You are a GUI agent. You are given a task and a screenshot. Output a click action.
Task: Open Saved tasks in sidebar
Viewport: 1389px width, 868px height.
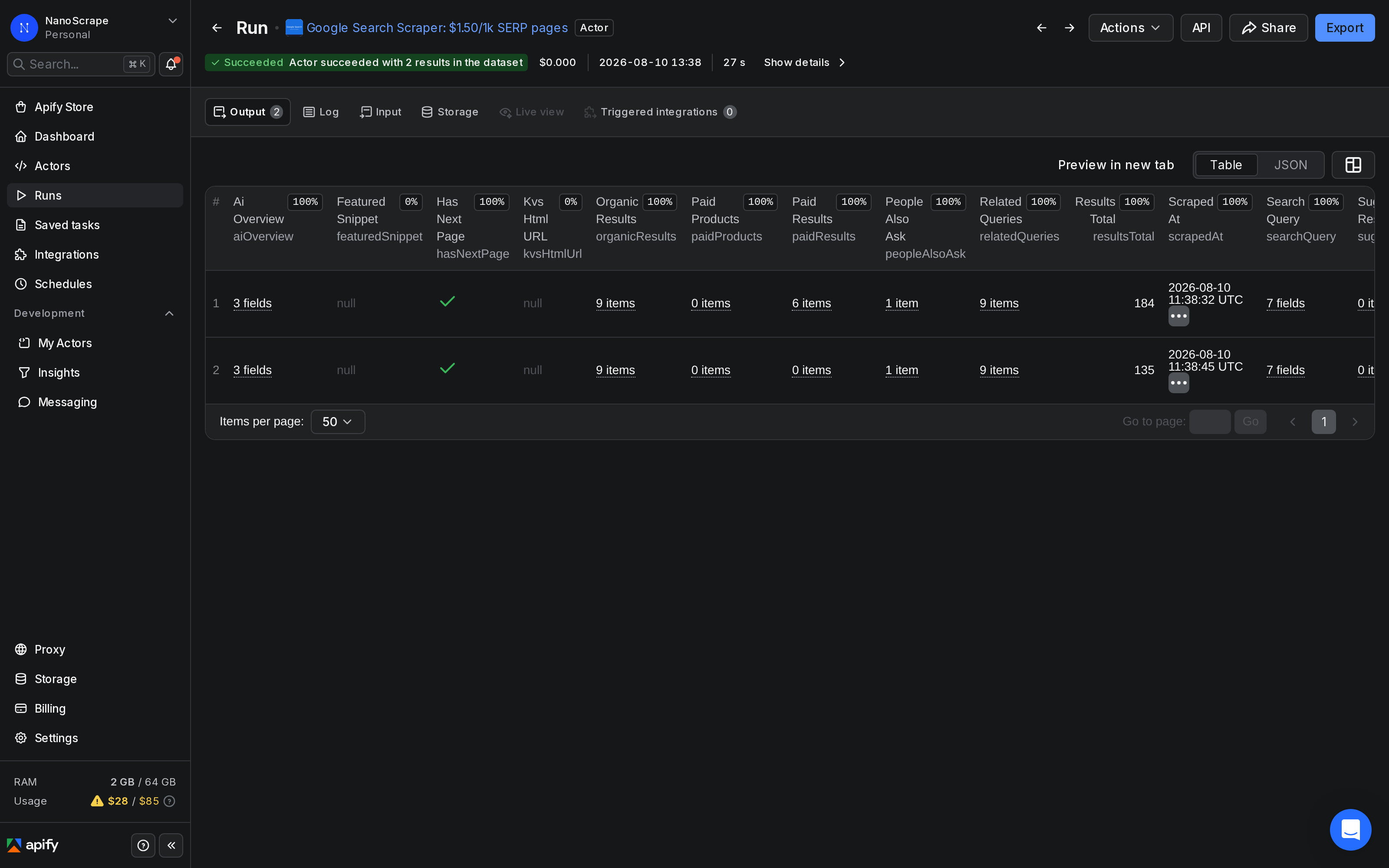click(95, 225)
